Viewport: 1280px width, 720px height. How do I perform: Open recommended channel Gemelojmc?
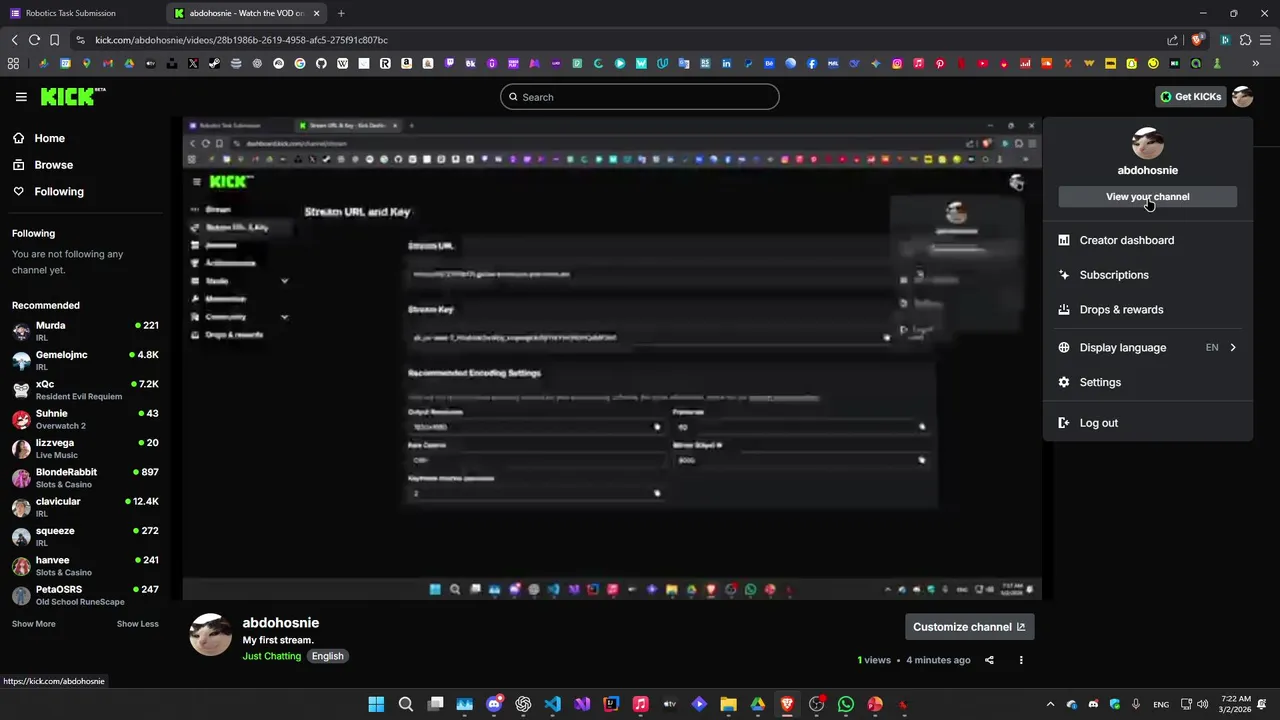85,360
